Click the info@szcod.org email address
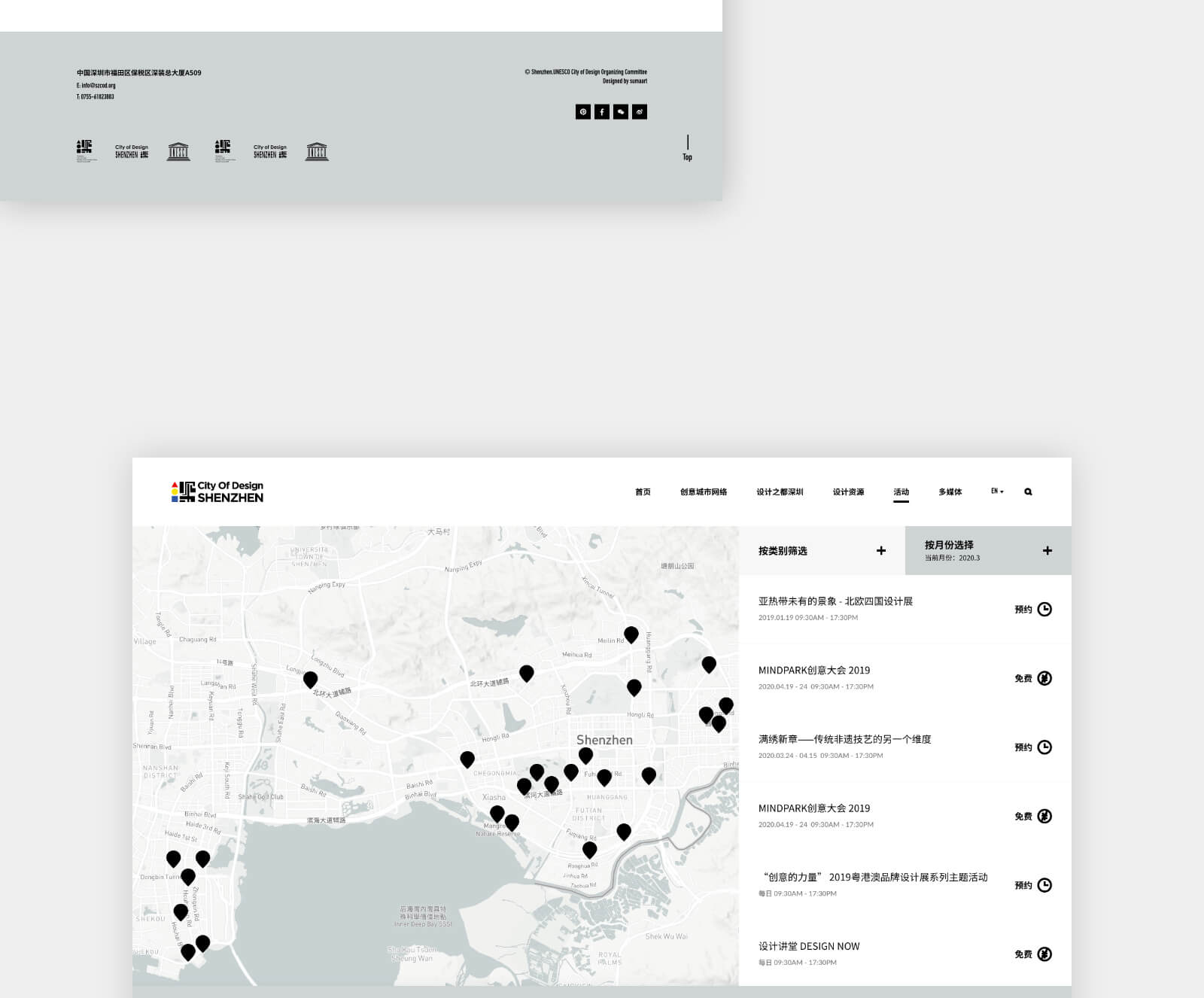This screenshot has width=1204, height=998. tap(96, 86)
